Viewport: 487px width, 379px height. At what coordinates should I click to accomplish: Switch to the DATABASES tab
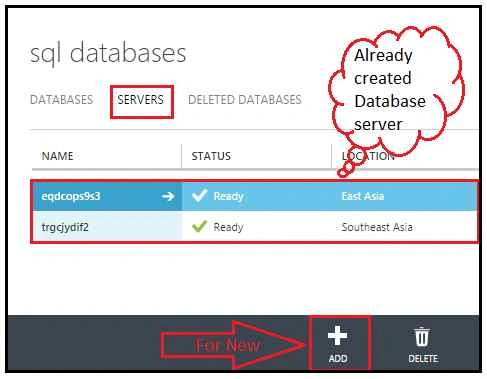[62, 99]
